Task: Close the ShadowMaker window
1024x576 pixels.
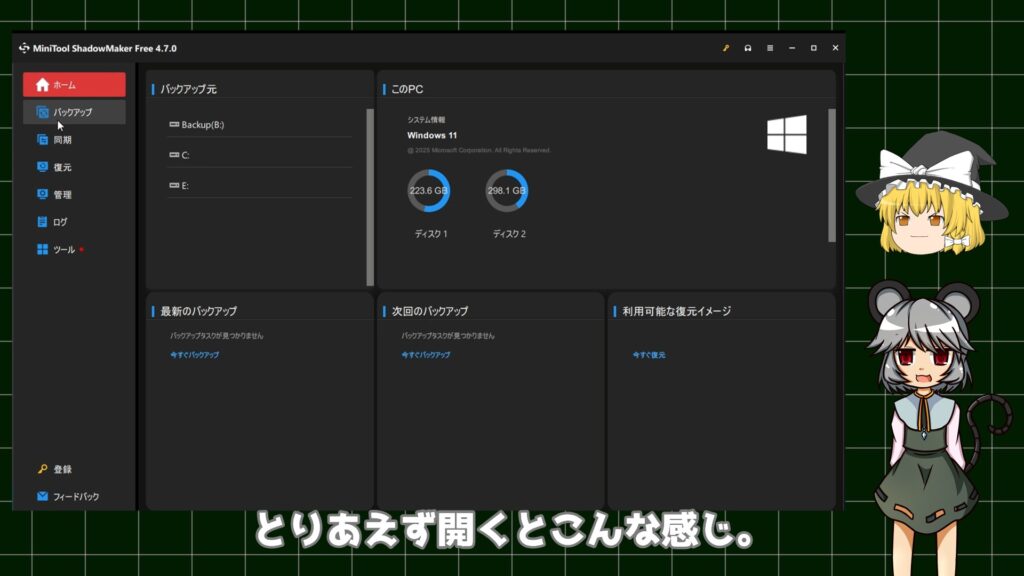Action: 835,48
